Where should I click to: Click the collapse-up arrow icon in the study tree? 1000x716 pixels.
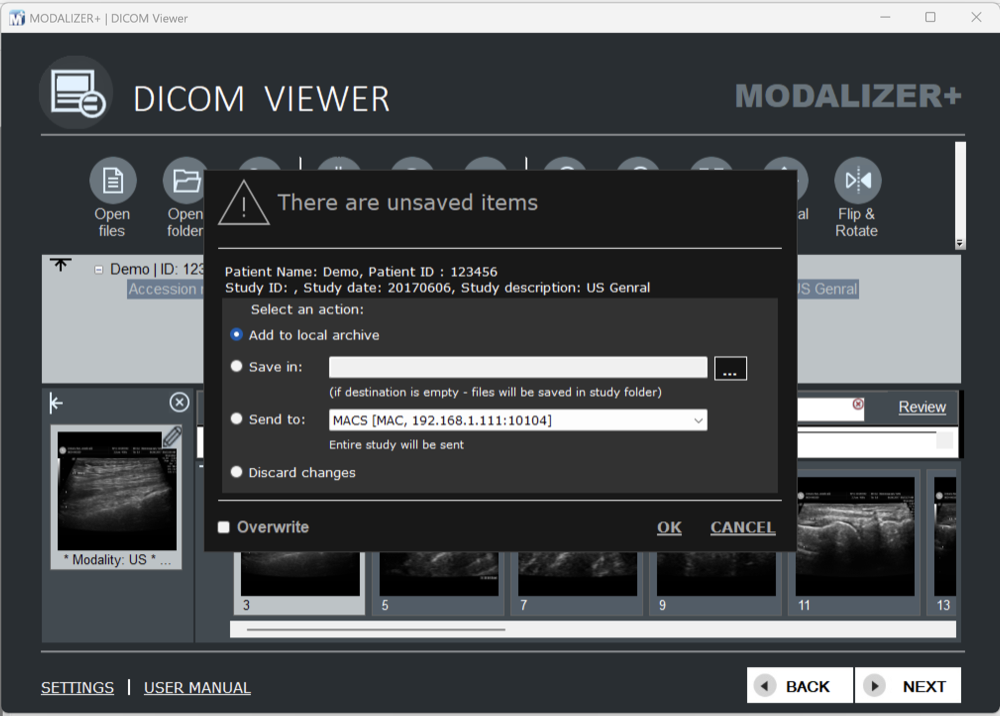pyautogui.click(x=61, y=265)
